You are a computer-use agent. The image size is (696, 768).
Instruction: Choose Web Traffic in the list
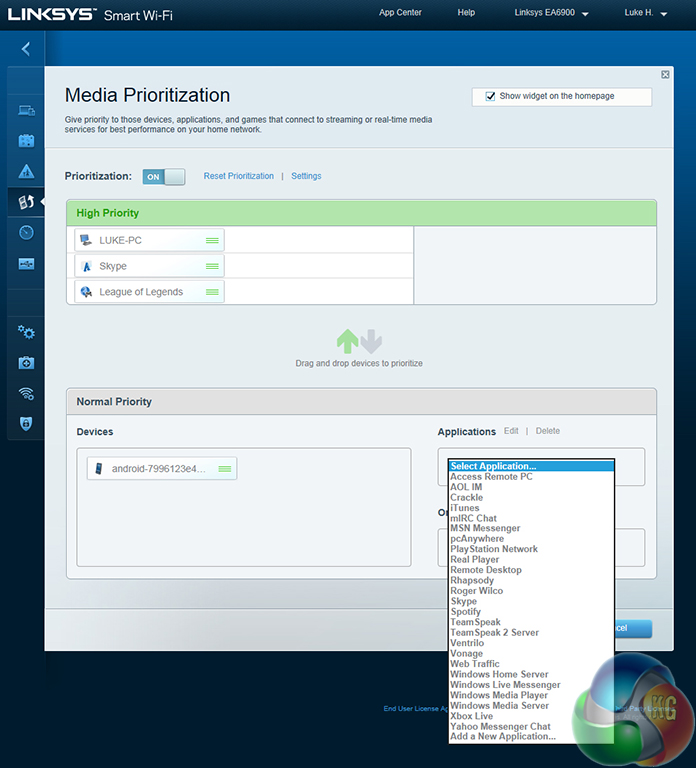pyautogui.click(x=531, y=664)
